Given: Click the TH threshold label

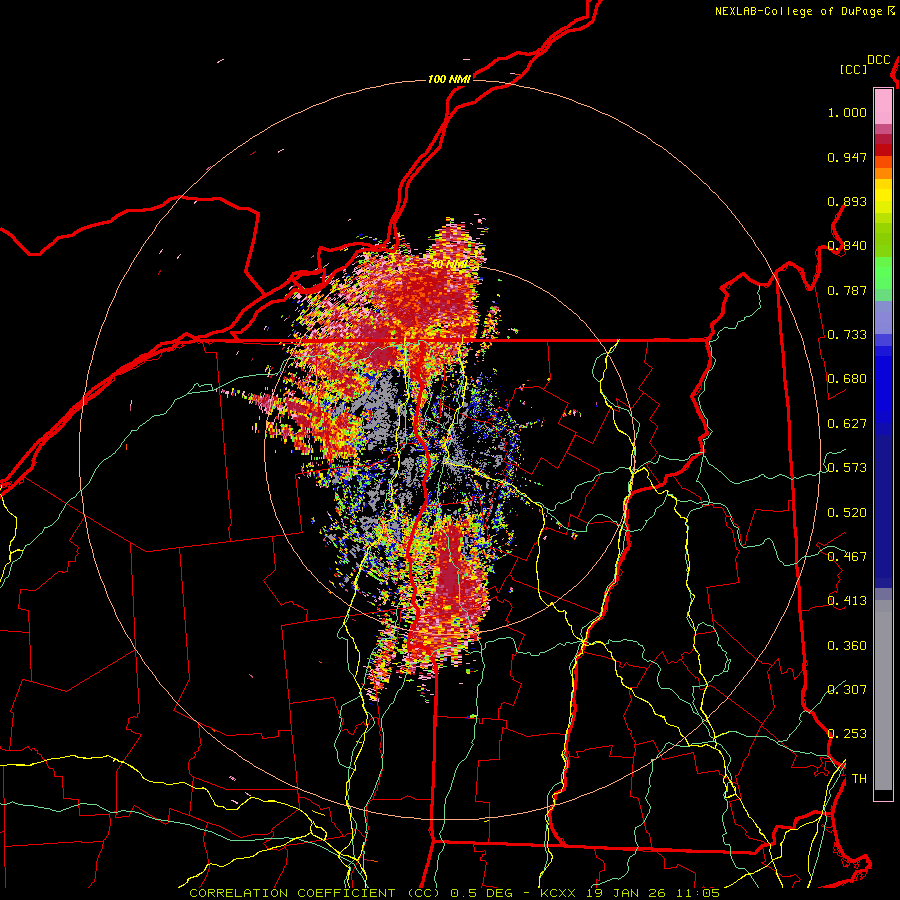Looking at the screenshot, I should pyautogui.click(x=859, y=779).
